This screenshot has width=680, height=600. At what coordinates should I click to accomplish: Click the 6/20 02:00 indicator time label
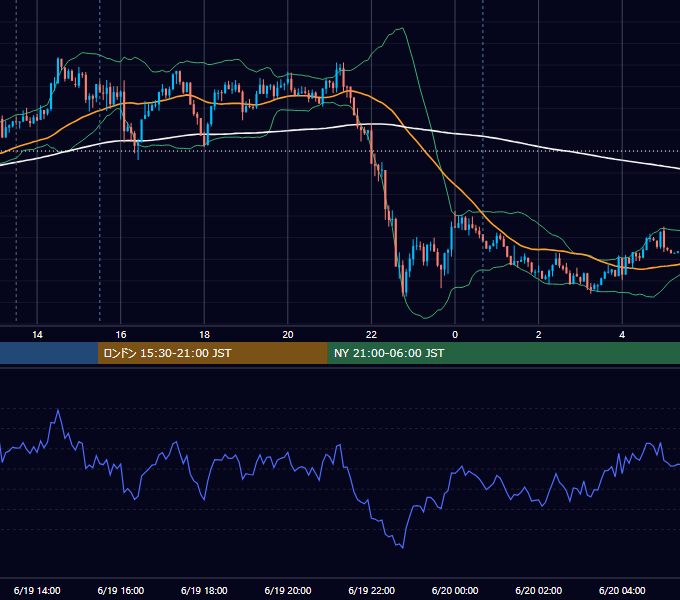[539, 590]
